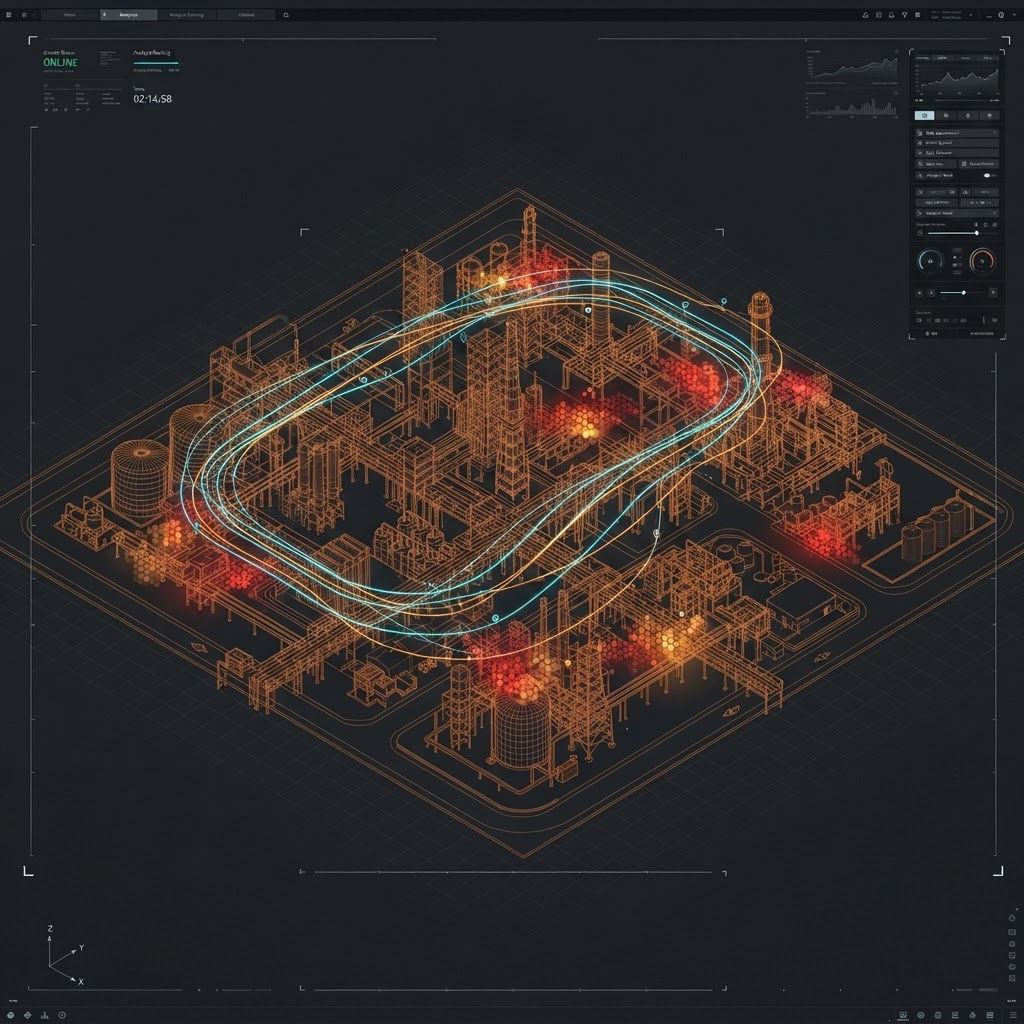The image size is (1024, 1024).
Task: Toggle the third small switch between the gauges
Action: 957,265
